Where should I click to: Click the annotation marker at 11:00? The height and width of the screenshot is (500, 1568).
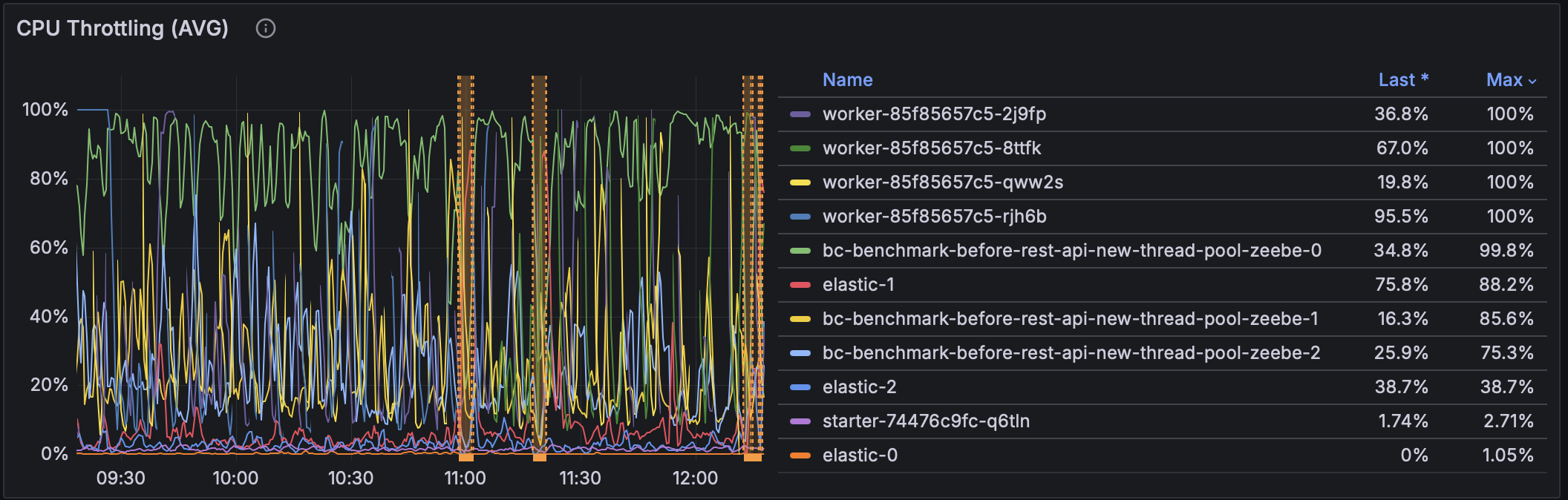pos(465,458)
